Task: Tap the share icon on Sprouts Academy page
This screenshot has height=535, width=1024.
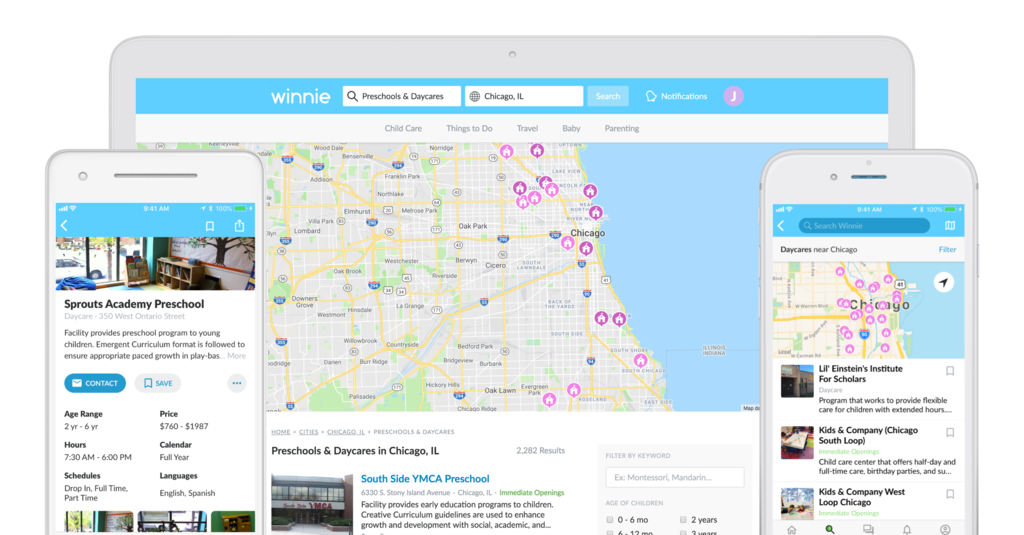Action: (240, 225)
